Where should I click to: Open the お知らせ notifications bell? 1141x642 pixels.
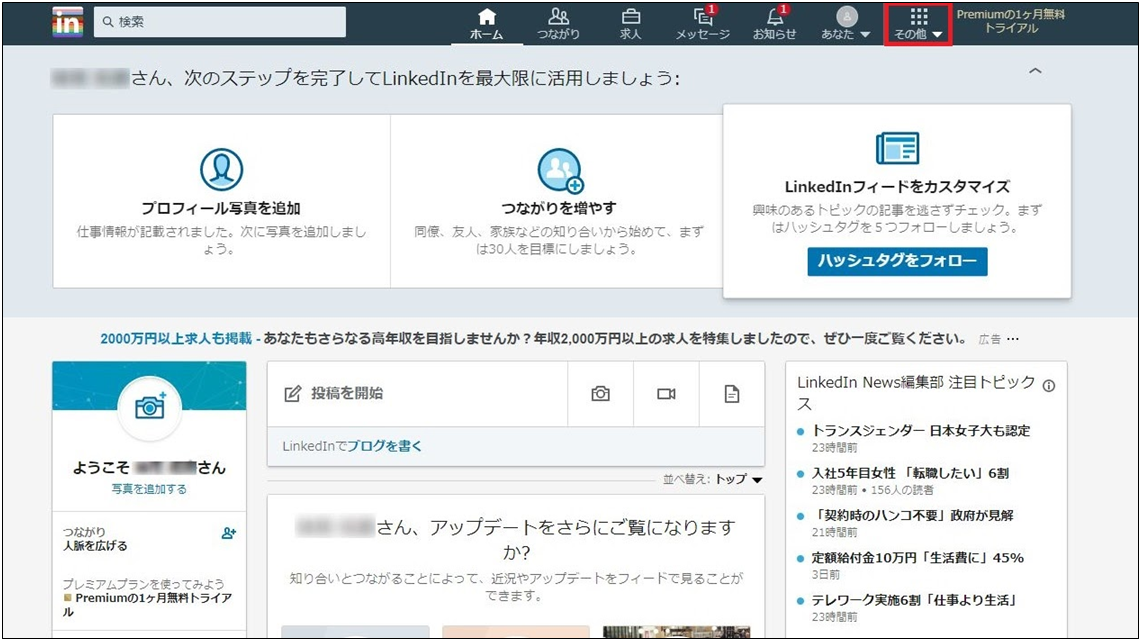pyautogui.click(x=774, y=24)
